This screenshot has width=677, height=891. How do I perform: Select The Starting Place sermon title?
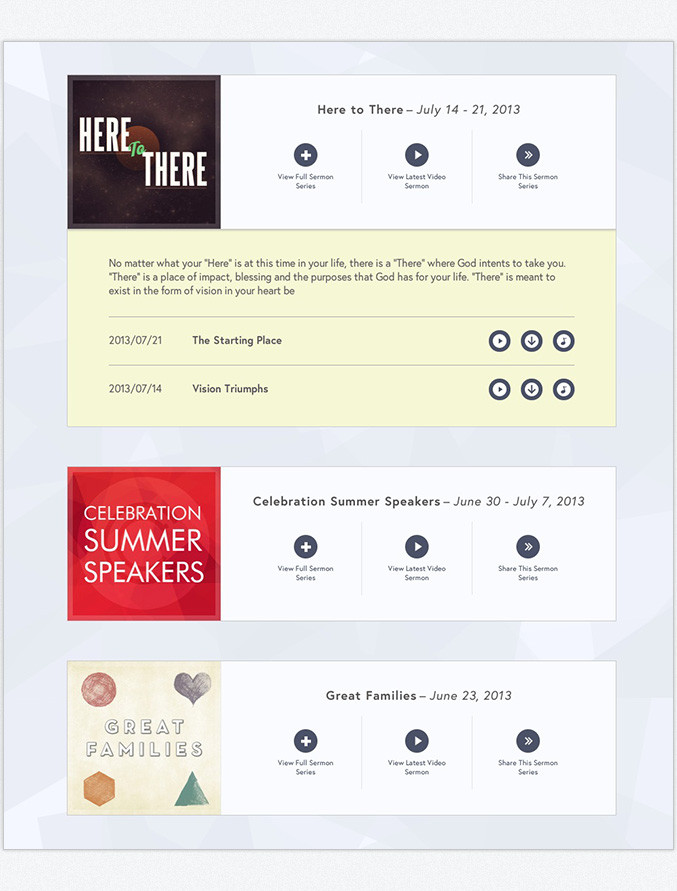click(237, 340)
